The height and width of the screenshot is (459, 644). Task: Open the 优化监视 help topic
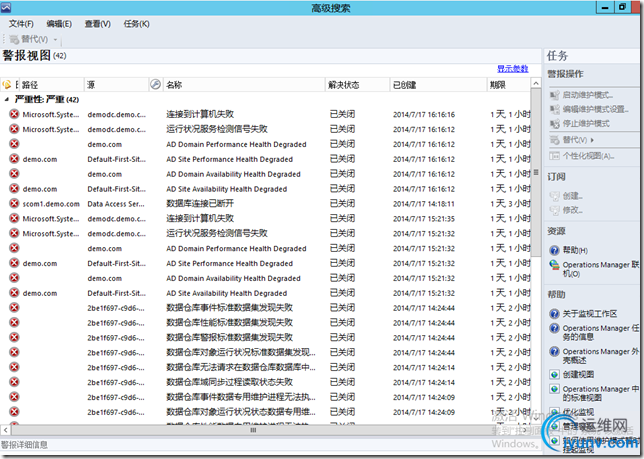[x=578, y=412]
